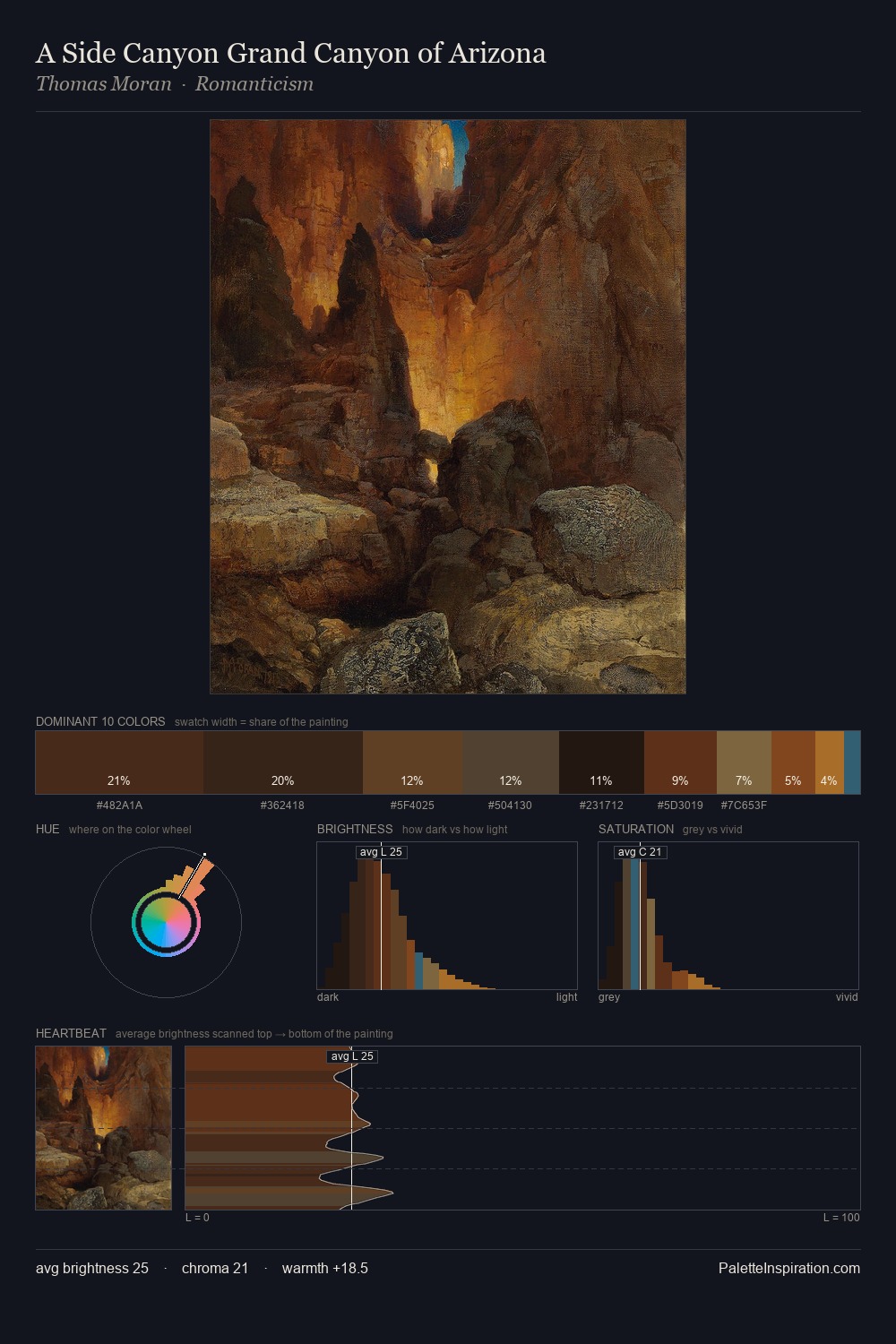Click the 'chroma 21' footer stat
The height and width of the screenshot is (1344, 896).
(x=215, y=1268)
